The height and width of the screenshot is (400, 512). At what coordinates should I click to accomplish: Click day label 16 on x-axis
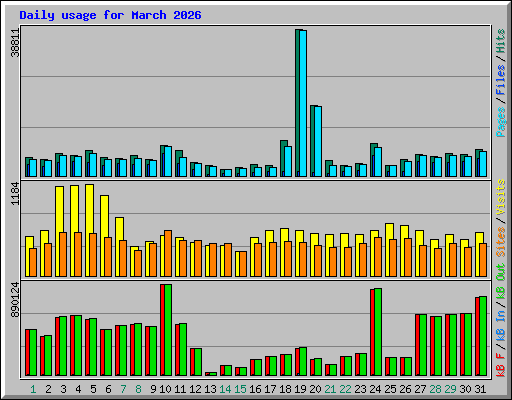coord(255,389)
